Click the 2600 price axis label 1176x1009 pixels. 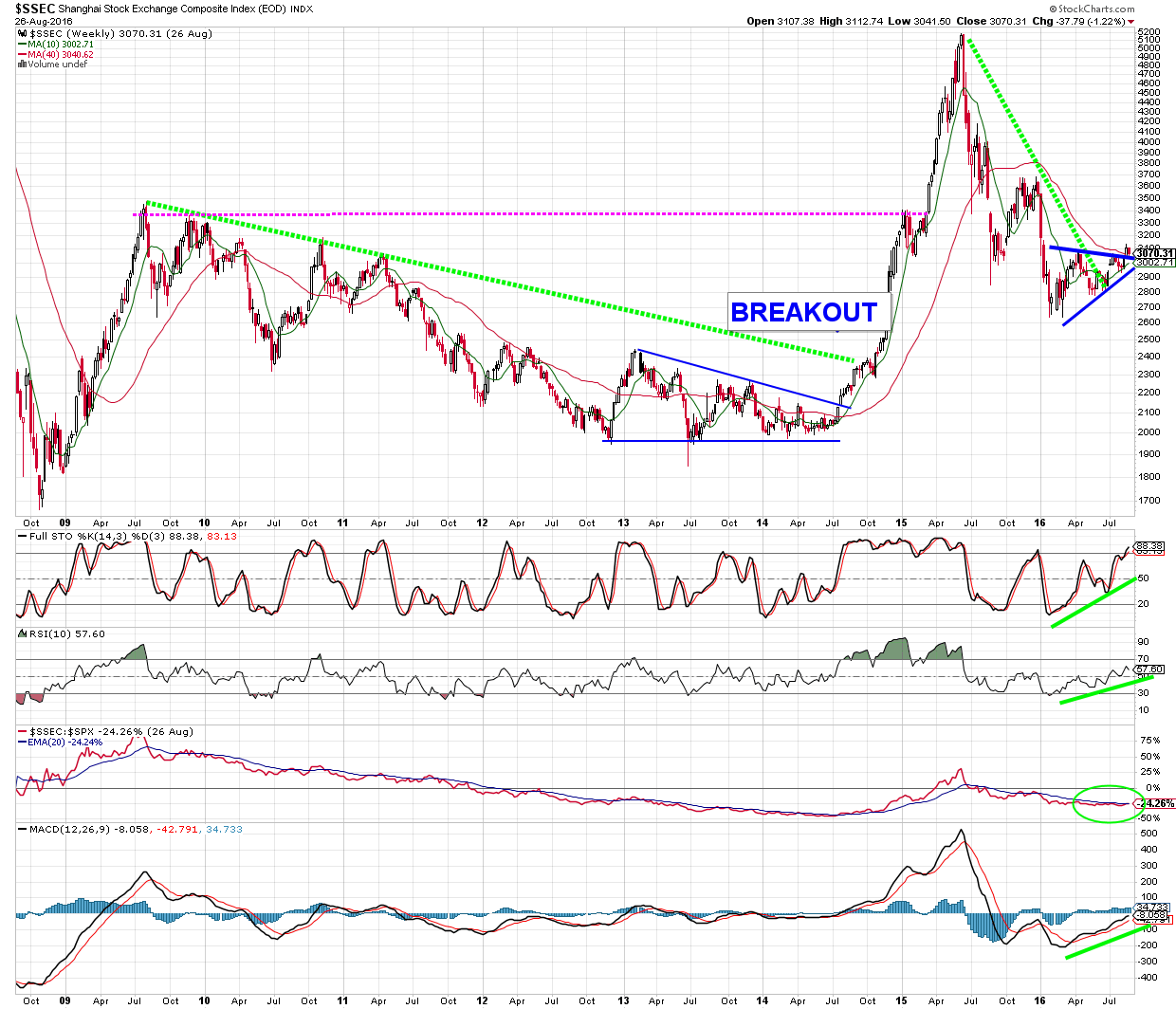click(x=1148, y=322)
